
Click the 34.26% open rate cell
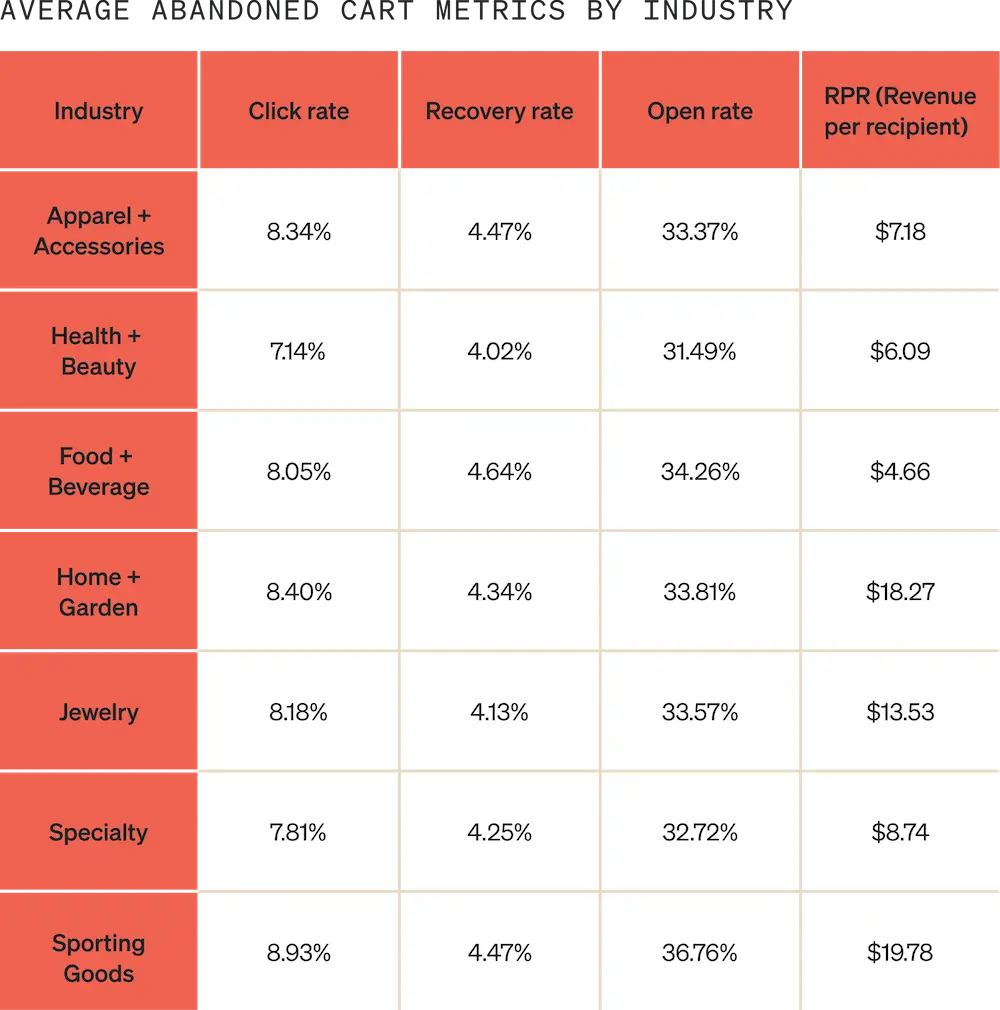[700, 472]
